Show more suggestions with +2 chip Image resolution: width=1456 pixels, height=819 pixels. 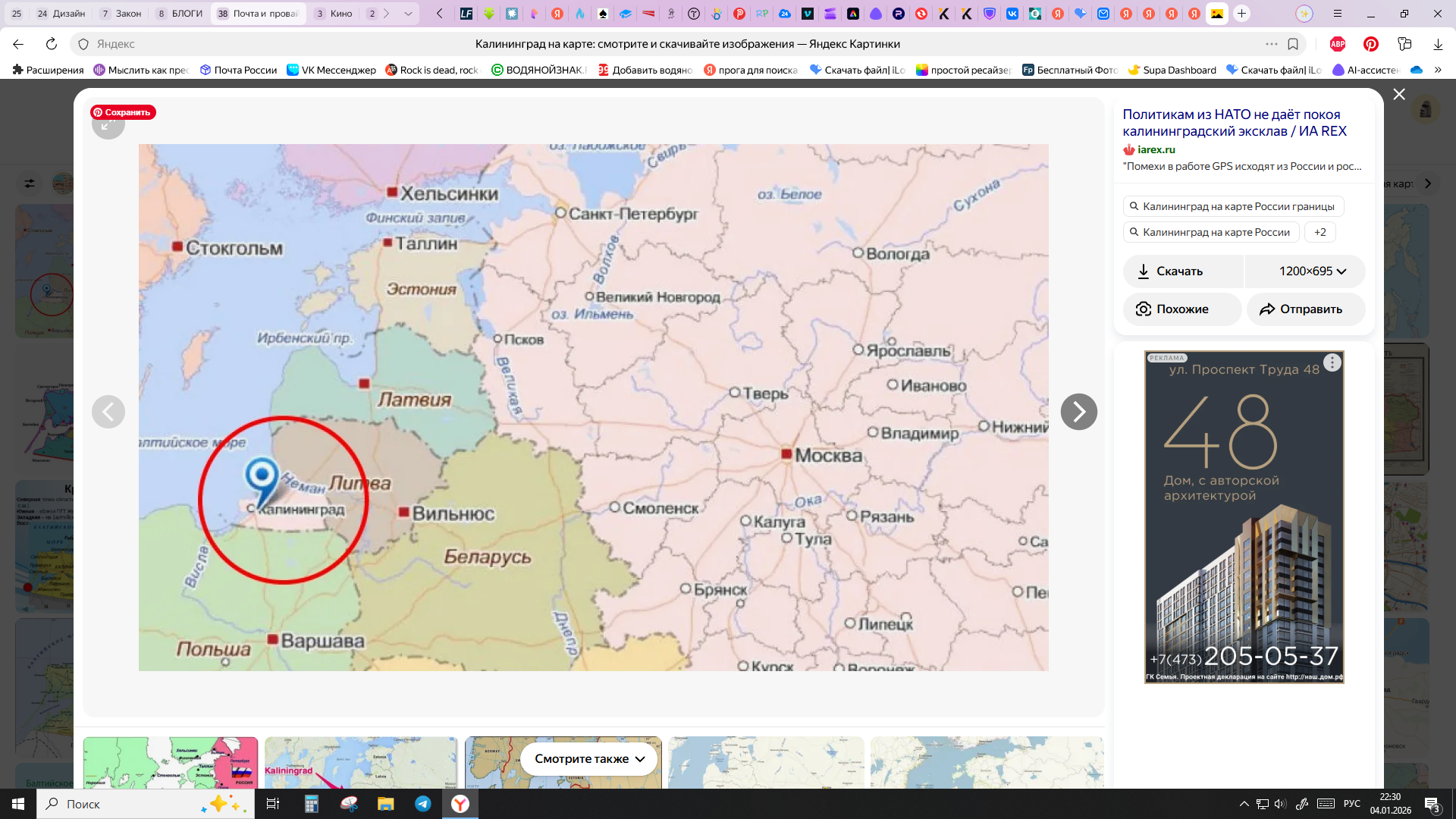coord(1319,232)
